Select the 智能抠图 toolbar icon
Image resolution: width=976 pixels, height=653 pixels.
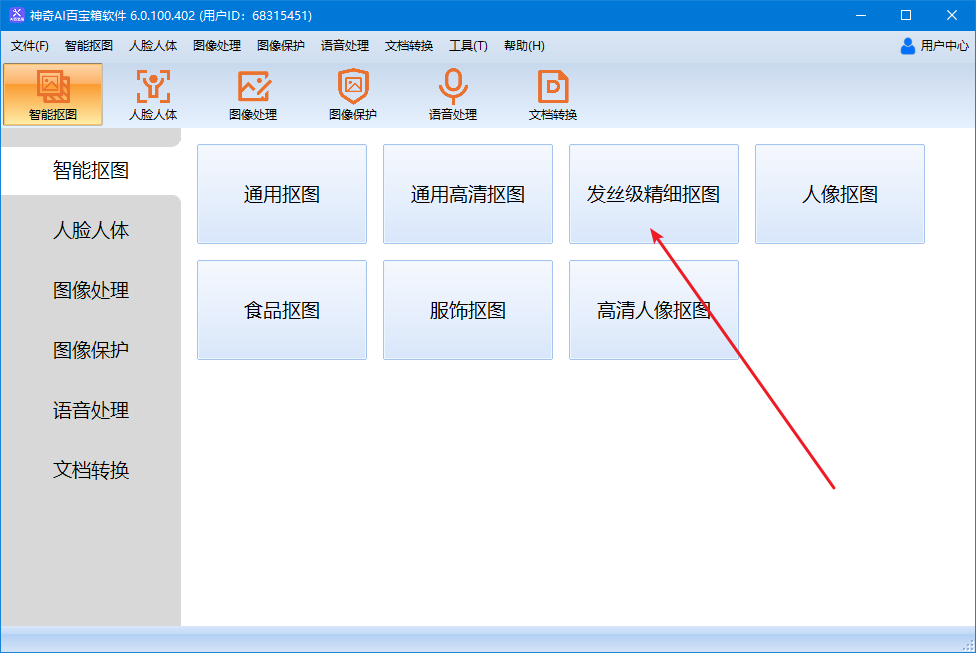(x=53, y=95)
